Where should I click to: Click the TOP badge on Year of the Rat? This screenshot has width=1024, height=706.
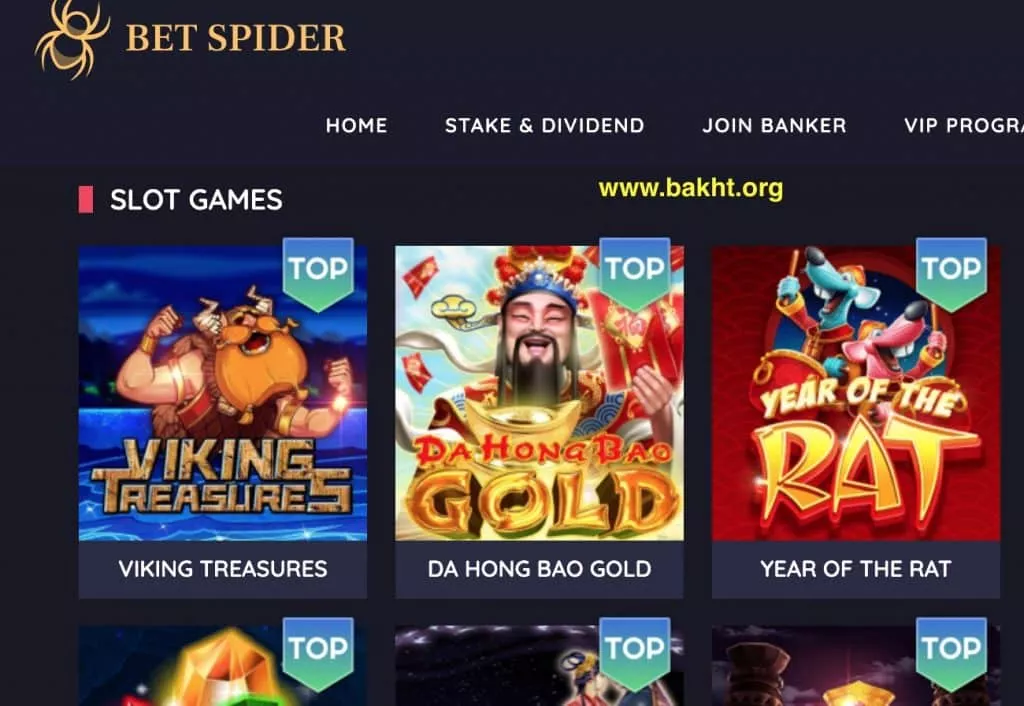coord(952,274)
